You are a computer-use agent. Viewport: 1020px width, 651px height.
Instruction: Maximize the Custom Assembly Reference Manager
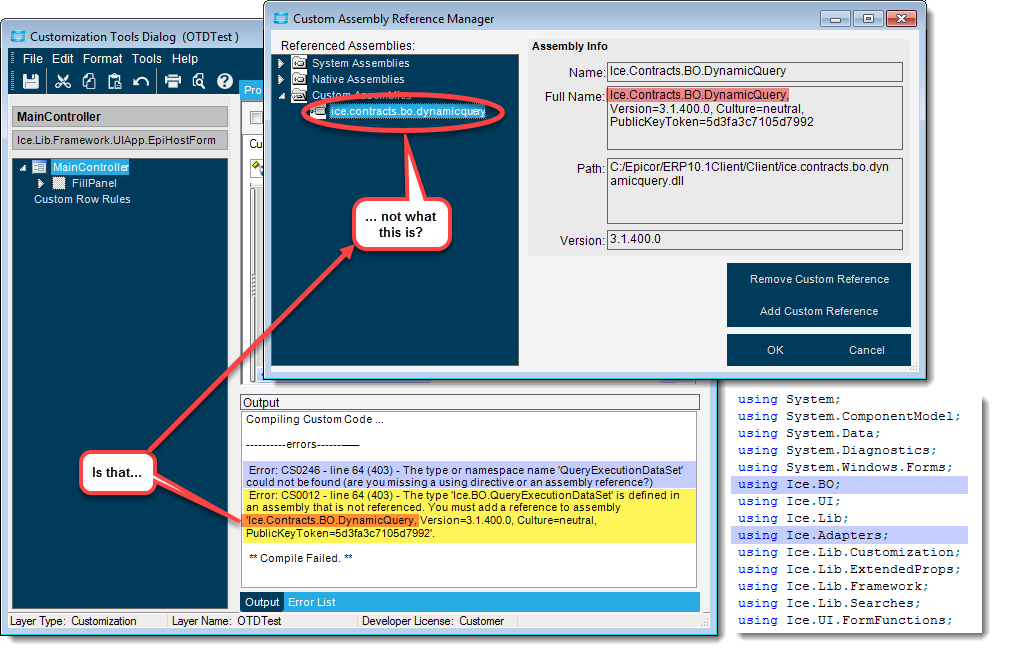point(868,19)
